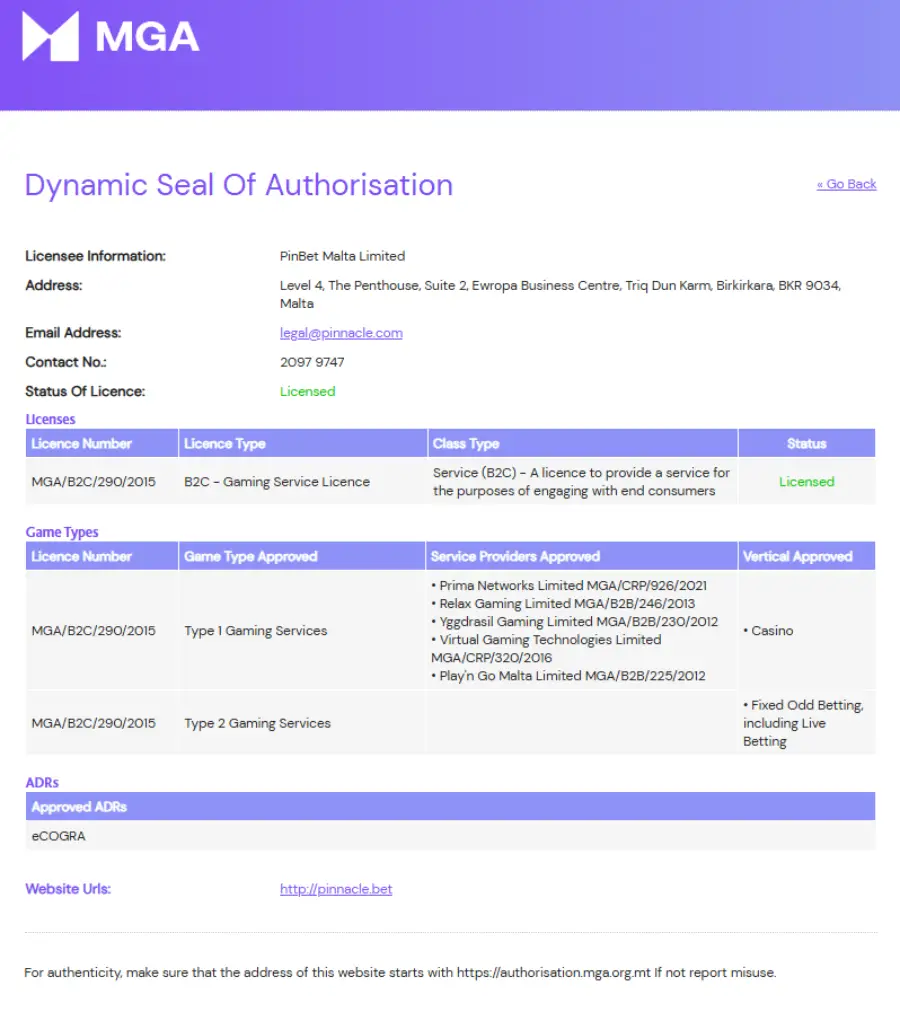Open the http://pinnacle.bet website link
Image resolution: width=900 pixels, height=1012 pixels.
(336, 889)
